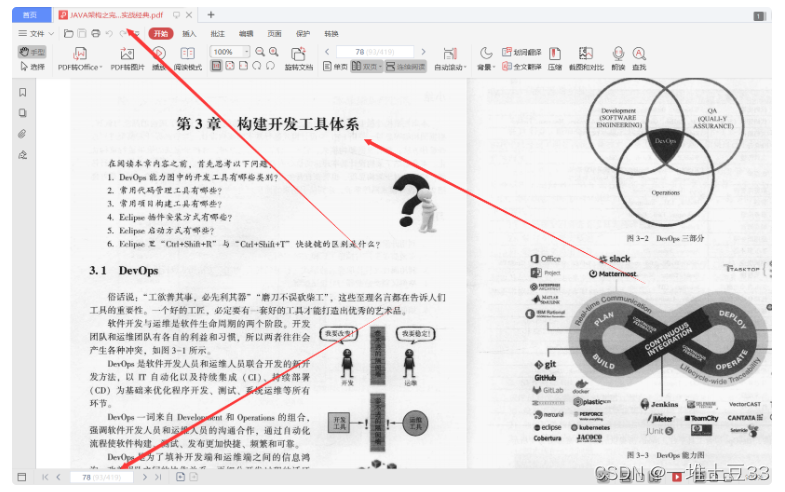Select the 转换 ribbon tab
The image size is (785, 492).
point(331,34)
